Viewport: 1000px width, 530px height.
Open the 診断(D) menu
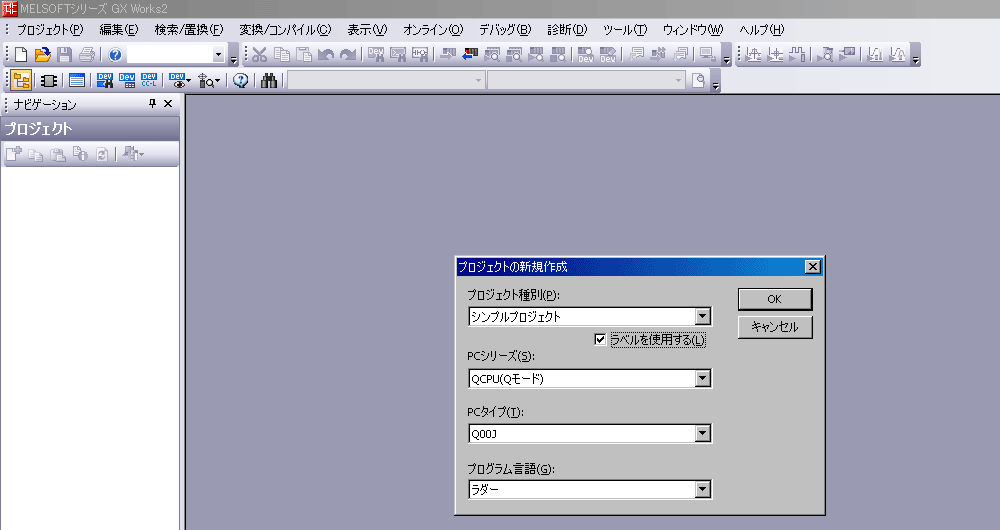[567, 29]
